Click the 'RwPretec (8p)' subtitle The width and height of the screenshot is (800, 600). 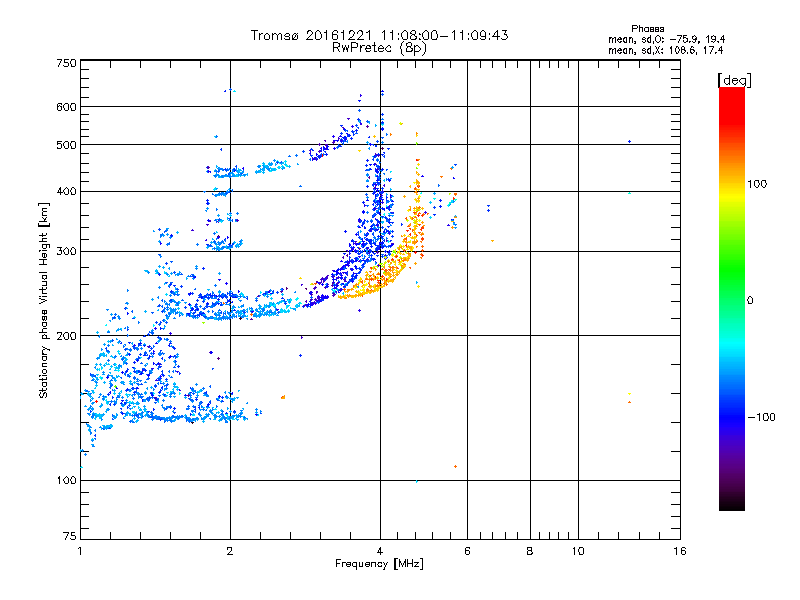click(x=379, y=48)
